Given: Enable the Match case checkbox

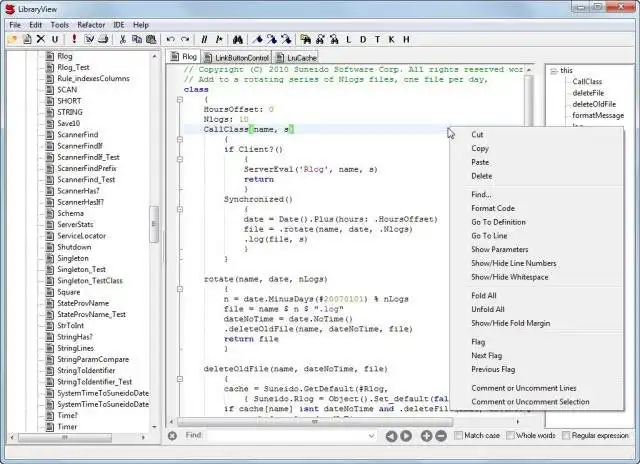Looking at the screenshot, I should [458, 435].
